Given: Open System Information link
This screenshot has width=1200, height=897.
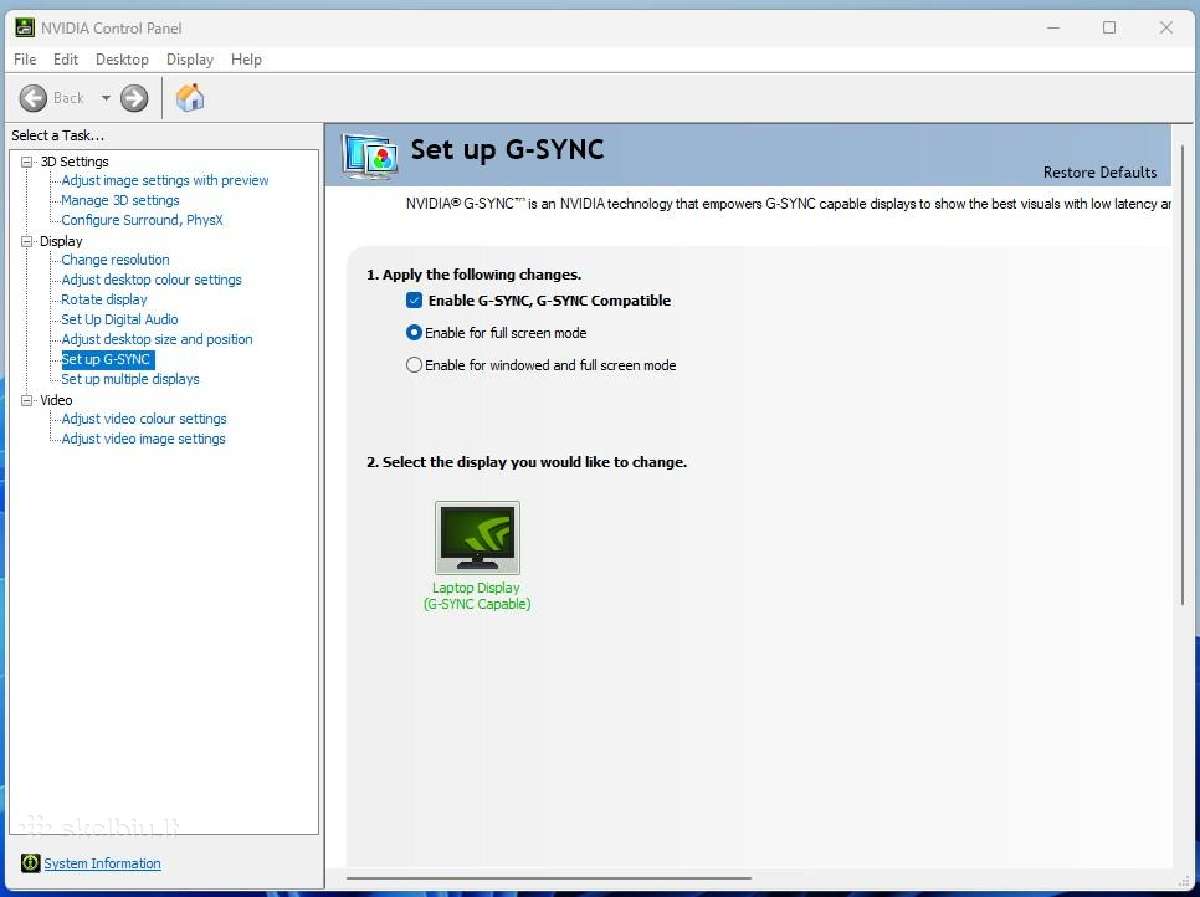Looking at the screenshot, I should point(102,863).
